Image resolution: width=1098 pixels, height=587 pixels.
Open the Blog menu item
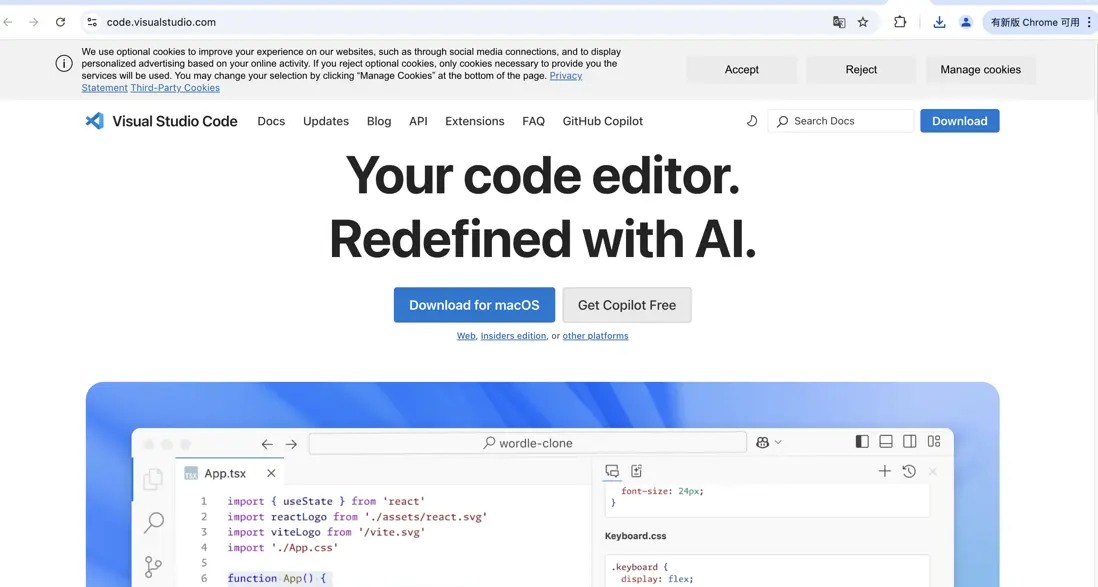coord(379,121)
